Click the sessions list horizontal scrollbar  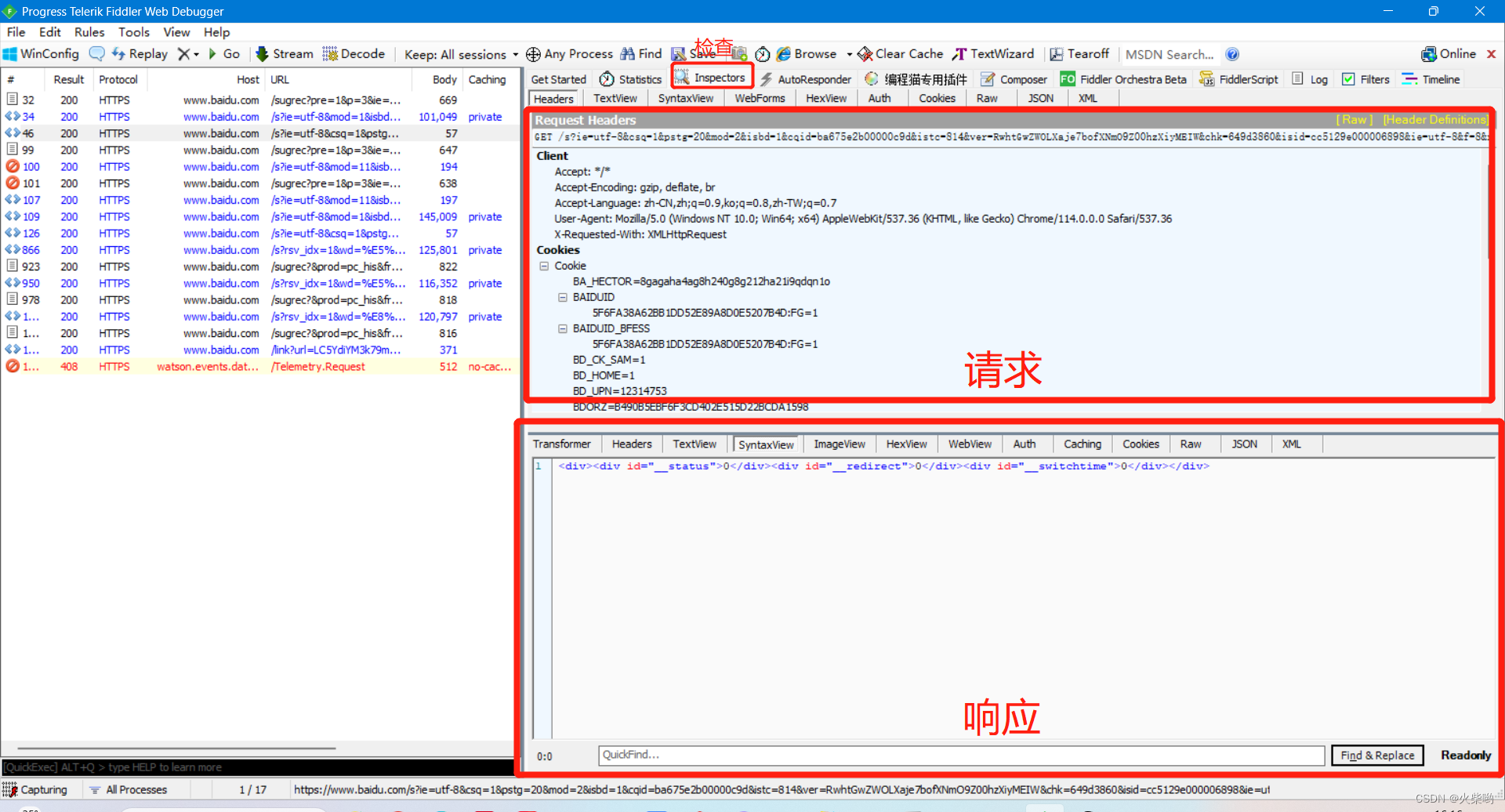[x=177, y=749]
